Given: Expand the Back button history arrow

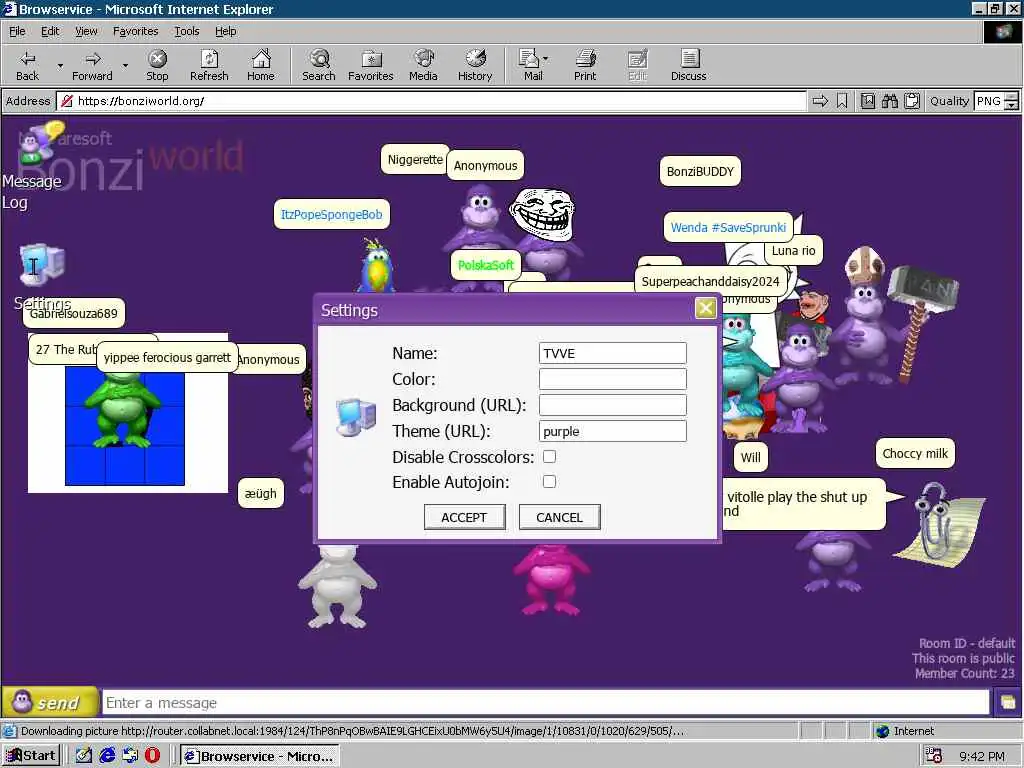Looking at the screenshot, I should click(x=60, y=65).
